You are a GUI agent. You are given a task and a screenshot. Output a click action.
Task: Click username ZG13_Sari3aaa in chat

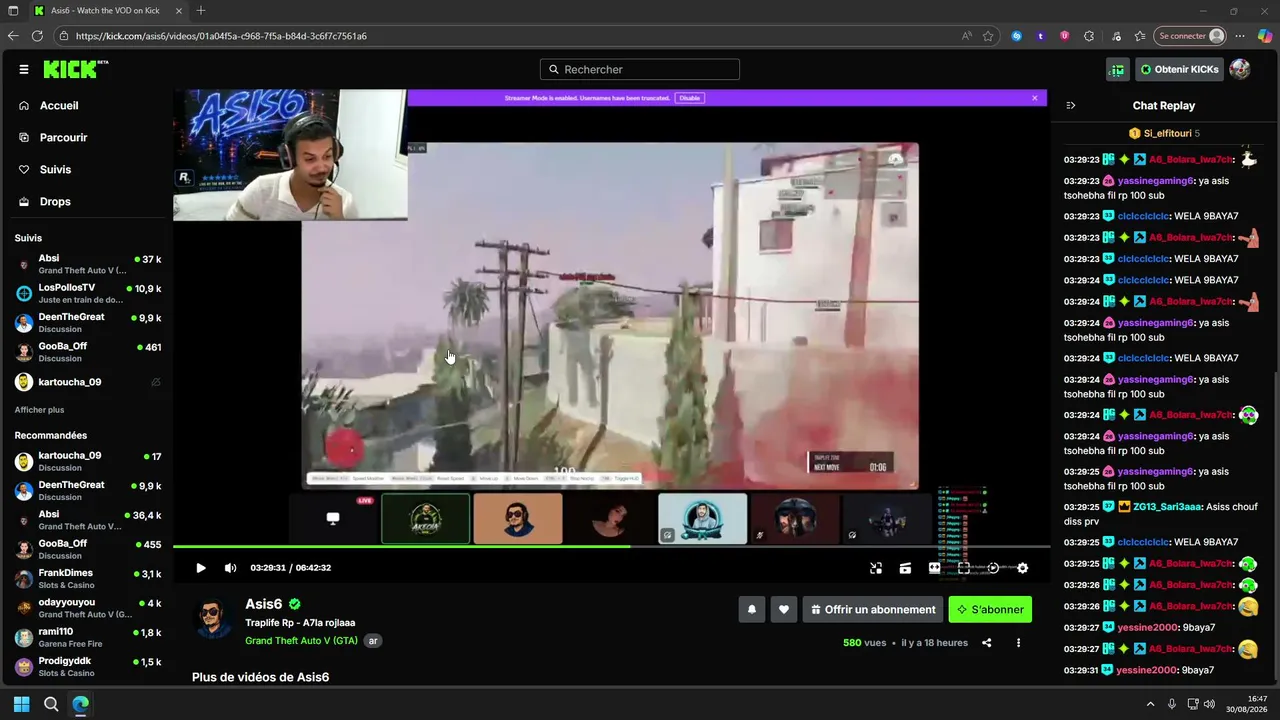point(1168,507)
